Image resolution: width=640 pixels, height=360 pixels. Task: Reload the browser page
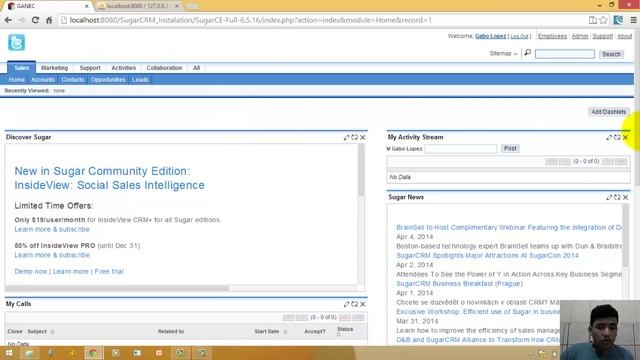click(36, 20)
